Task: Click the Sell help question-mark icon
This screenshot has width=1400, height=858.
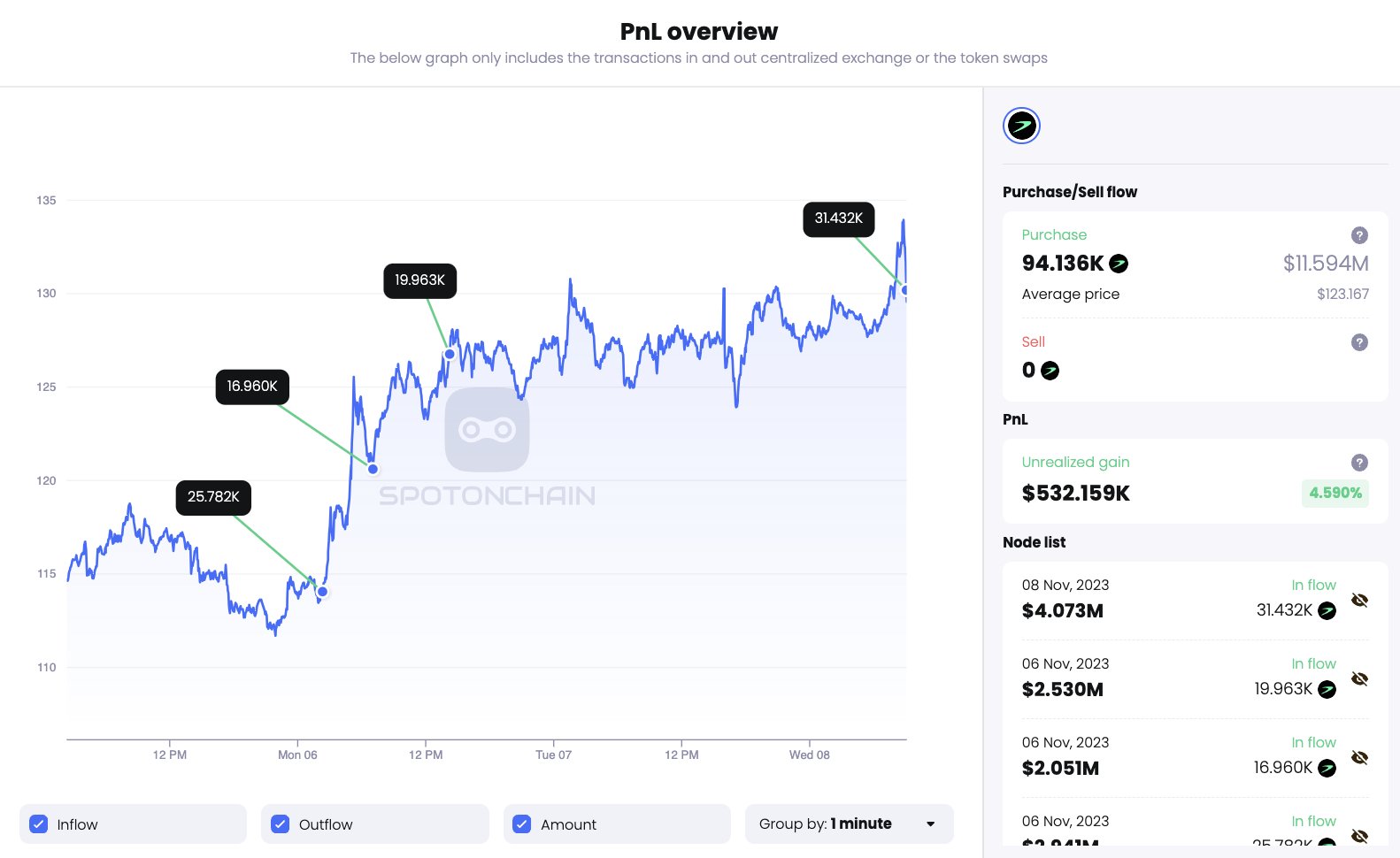Action: [1359, 342]
